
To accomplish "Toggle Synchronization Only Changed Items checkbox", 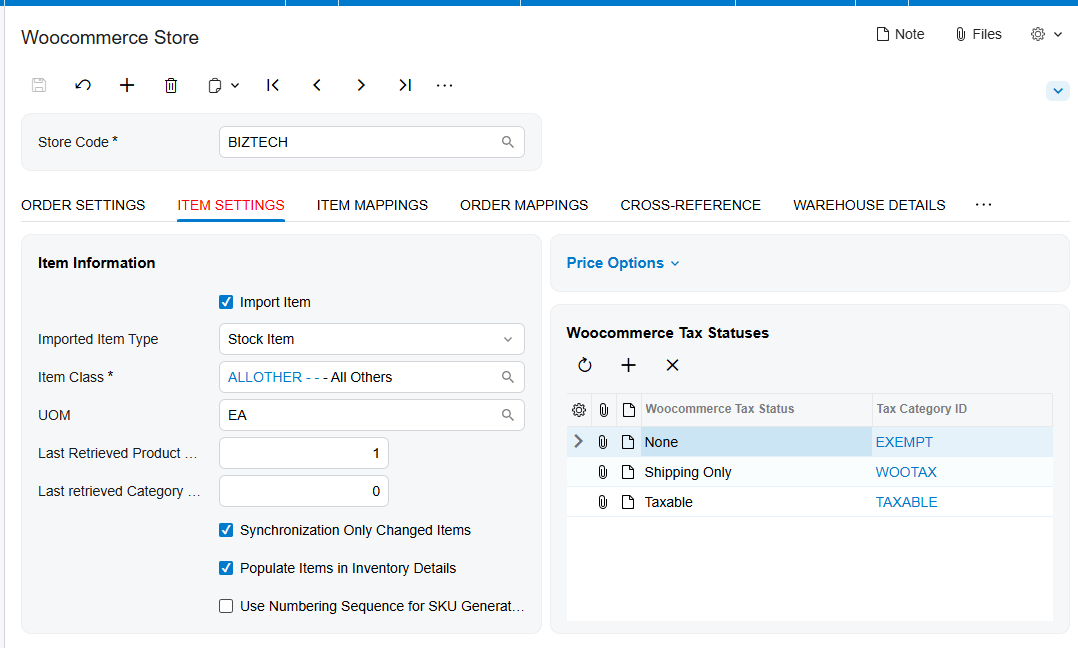I will coord(226,530).
